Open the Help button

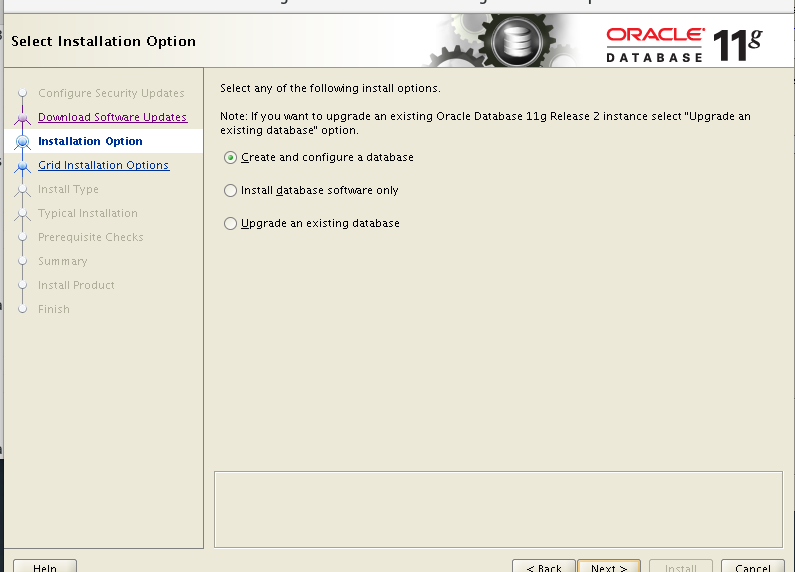45,566
